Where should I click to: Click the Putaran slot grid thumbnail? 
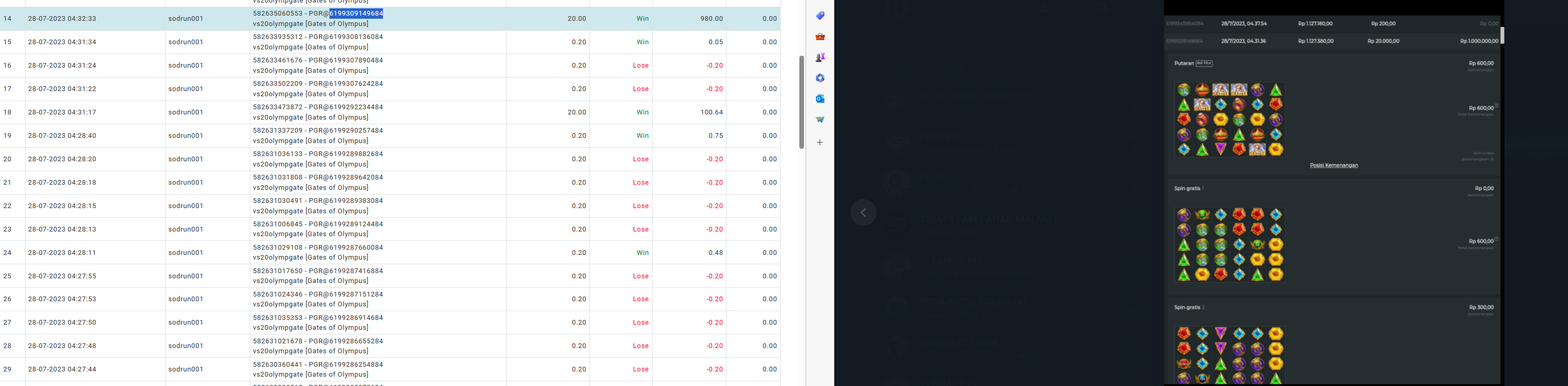tap(1230, 120)
